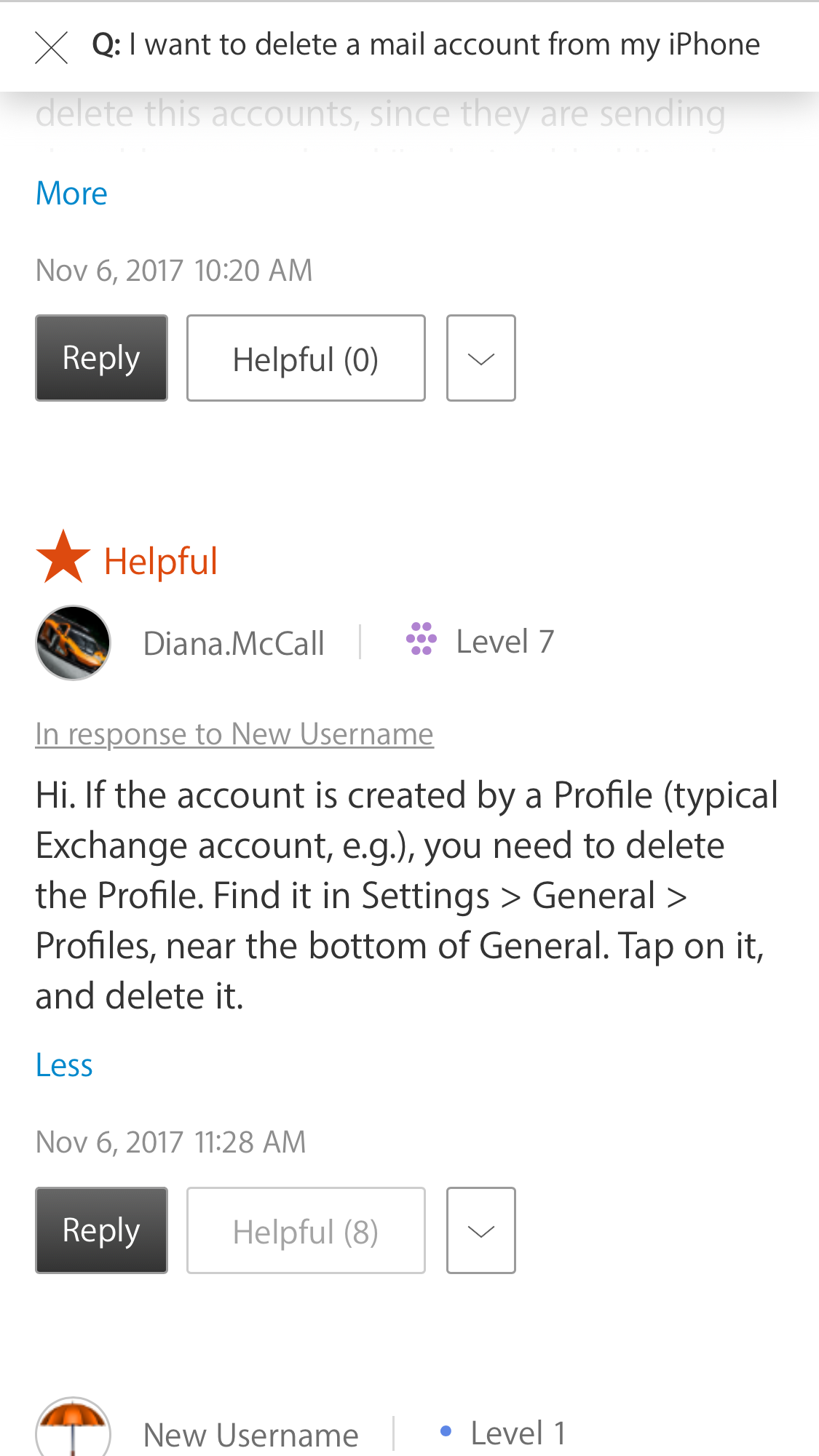
Task: Tap the blue Level 1 dot icon
Action: pyautogui.click(x=446, y=1431)
